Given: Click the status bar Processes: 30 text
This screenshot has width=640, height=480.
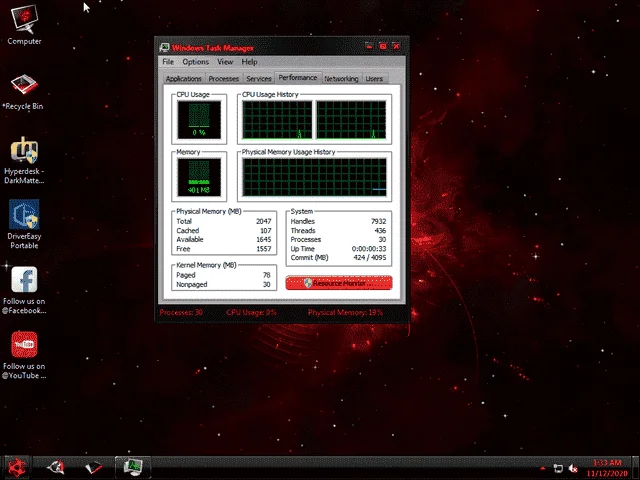Looking at the screenshot, I should click(181, 312).
